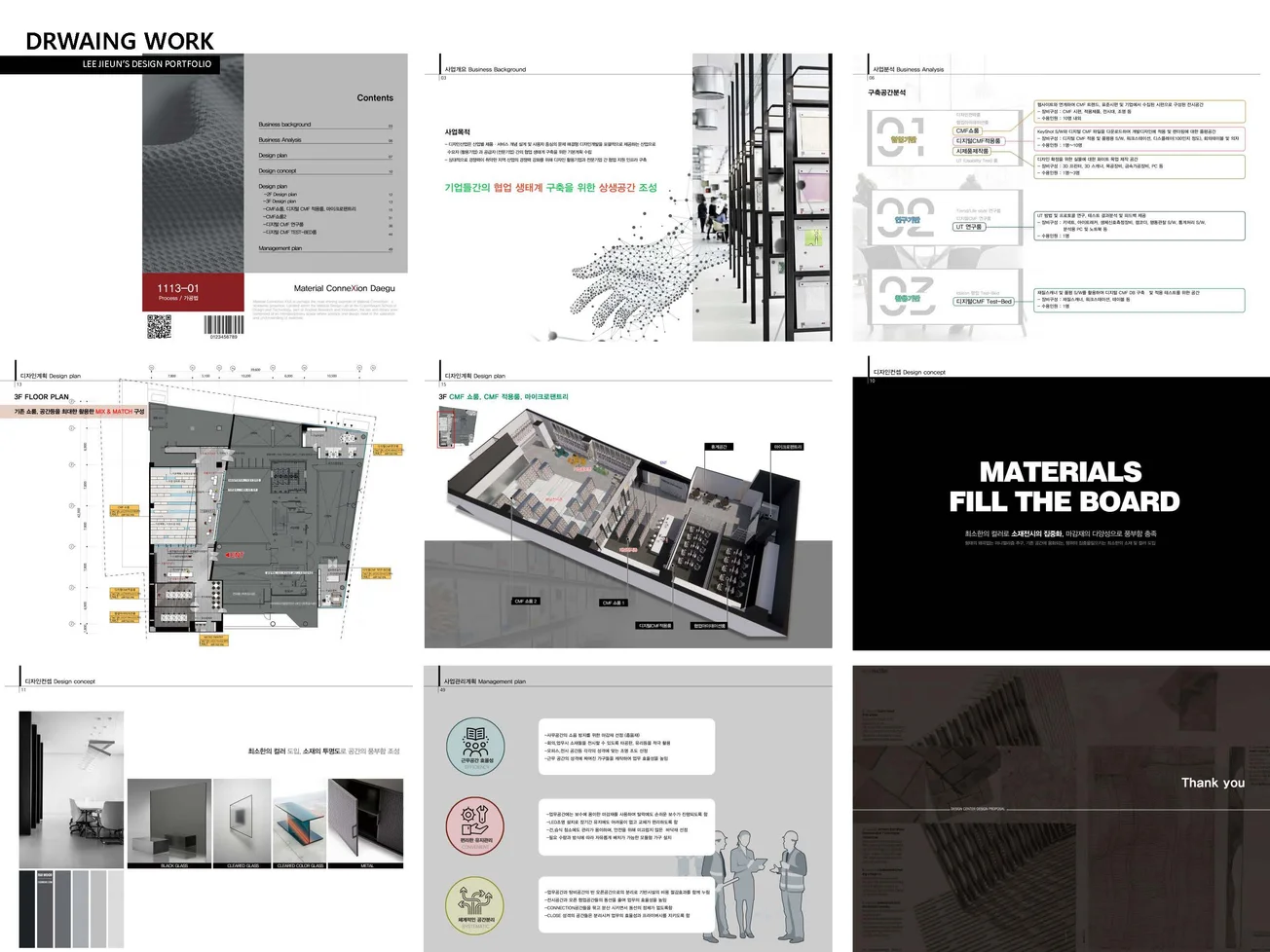Click the 구축공간분석 heading

tap(887, 92)
